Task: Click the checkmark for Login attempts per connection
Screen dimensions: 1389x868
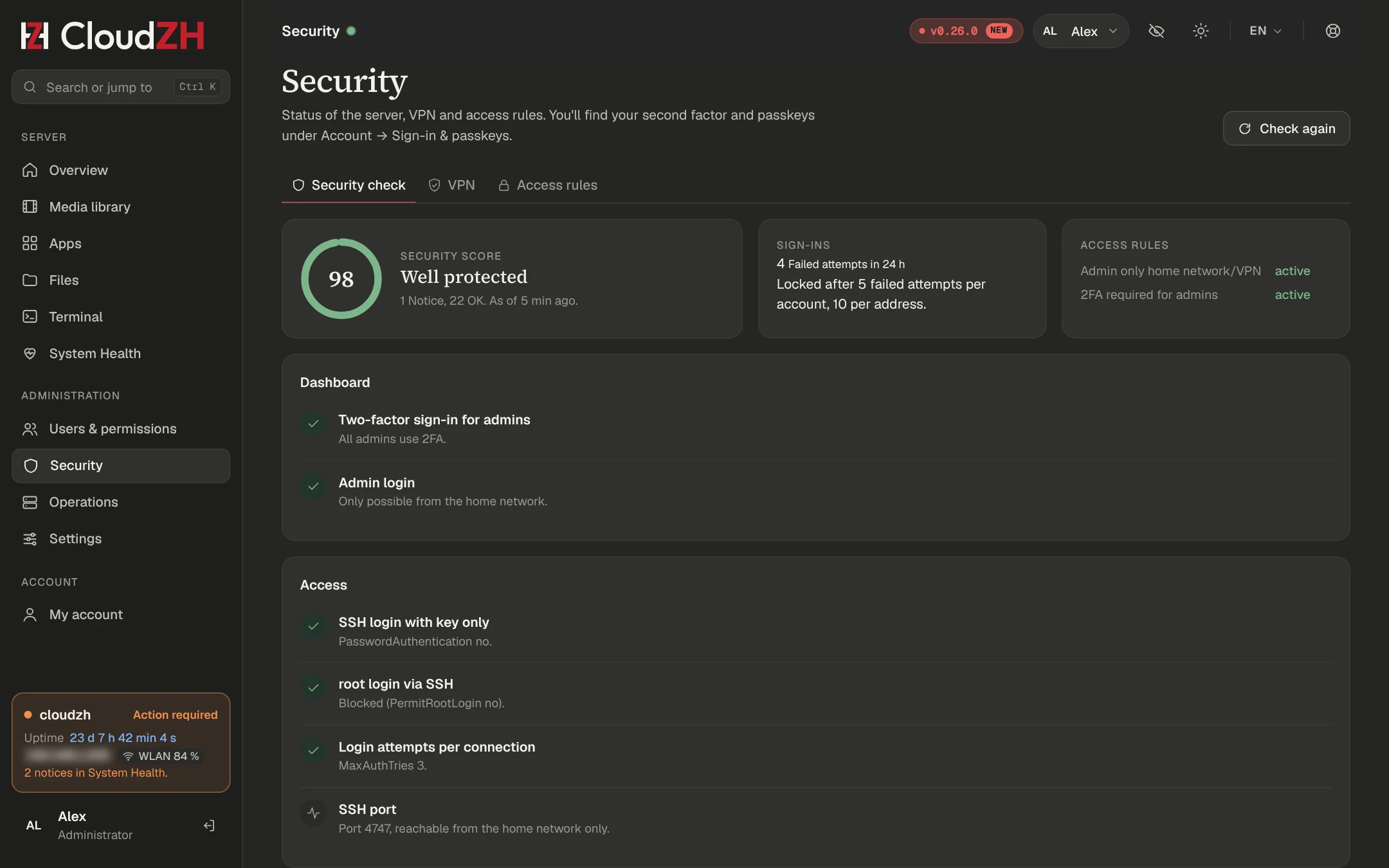Action: click(x=313, y=750)
